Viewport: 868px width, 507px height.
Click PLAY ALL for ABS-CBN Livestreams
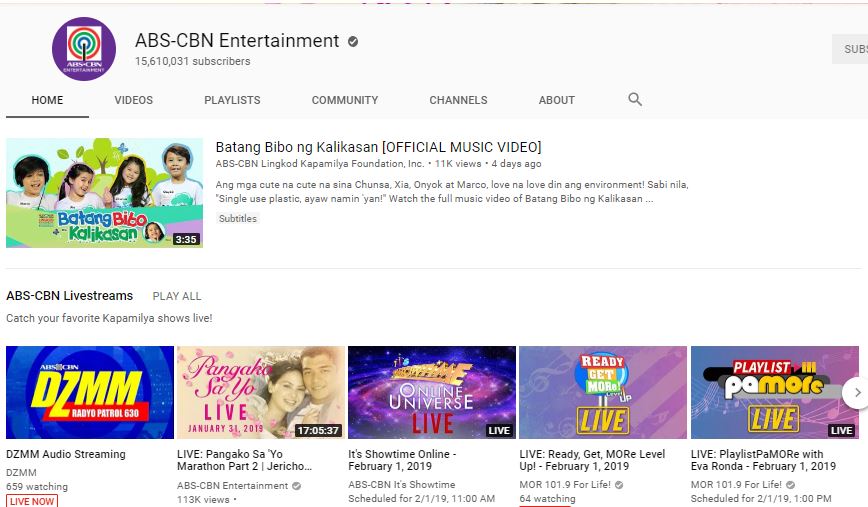(x=177, y=296)
